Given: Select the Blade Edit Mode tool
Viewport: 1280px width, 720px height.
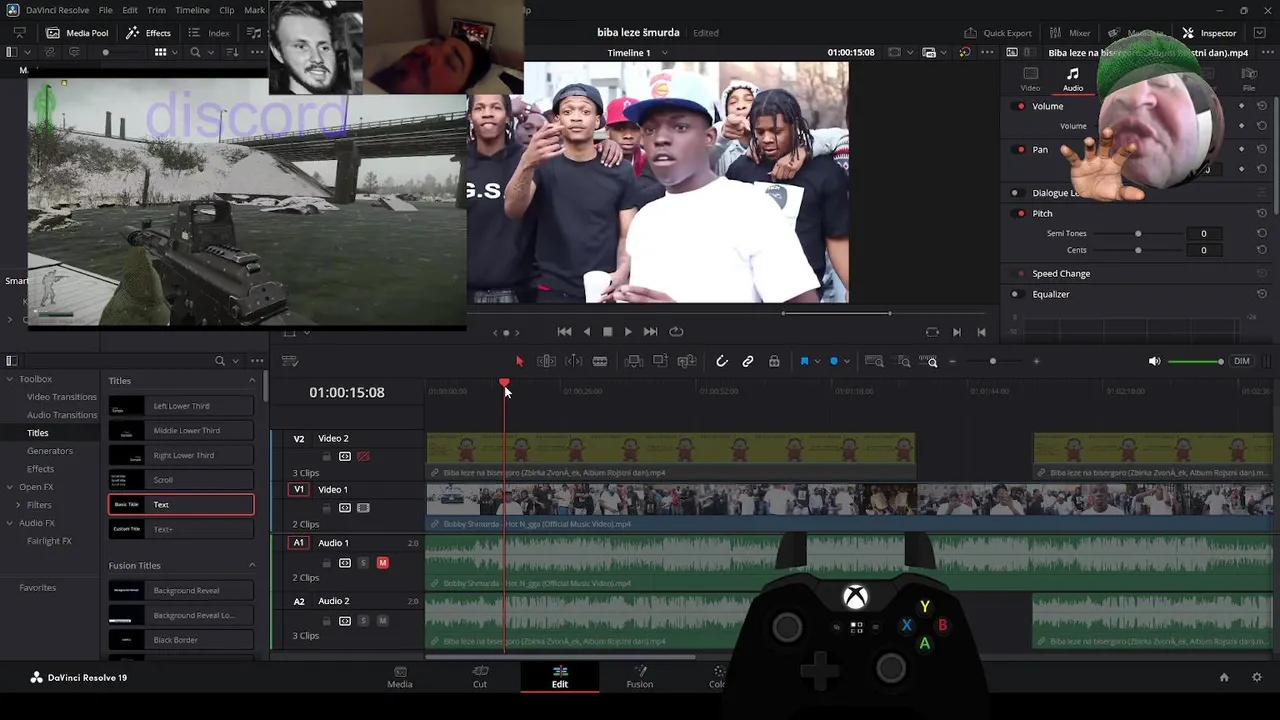Looking at the screenshot, I should [x=600, y=361].
